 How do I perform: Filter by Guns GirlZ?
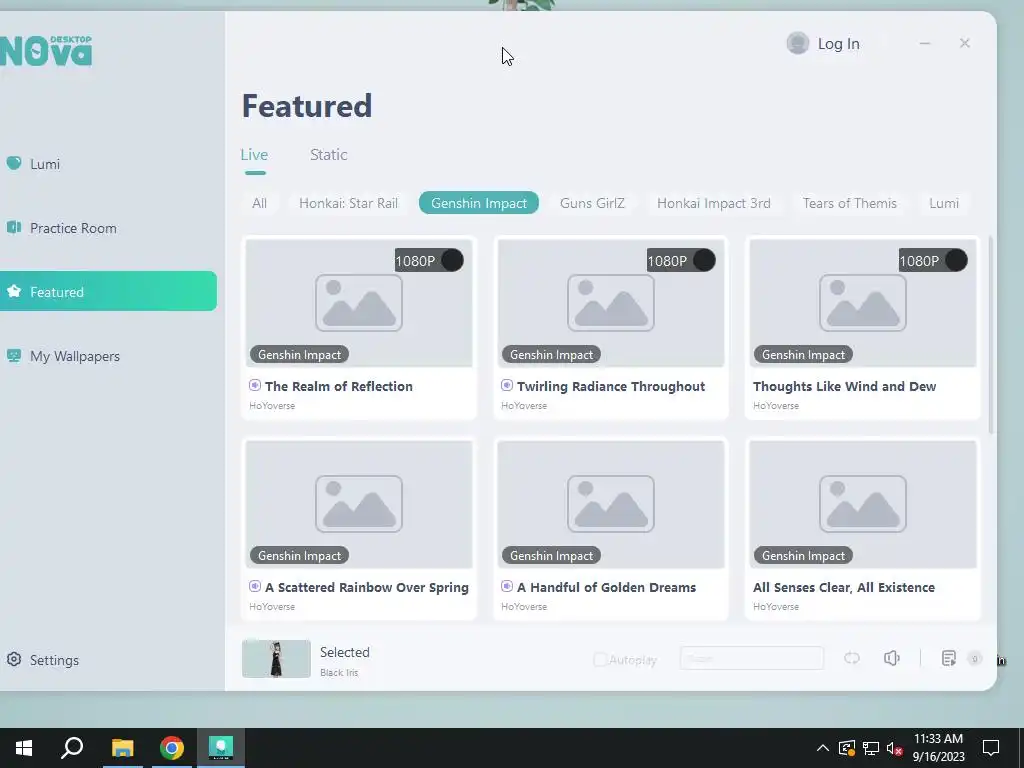[x=592, y=203]
